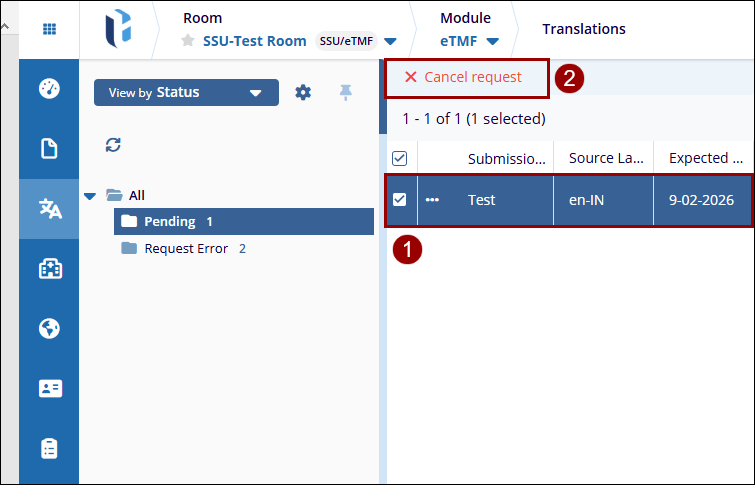The height and width of the screenshot is (485, 755).
Task: Pin the folder panel with the pin icon
Action: [x=345, y=92]
